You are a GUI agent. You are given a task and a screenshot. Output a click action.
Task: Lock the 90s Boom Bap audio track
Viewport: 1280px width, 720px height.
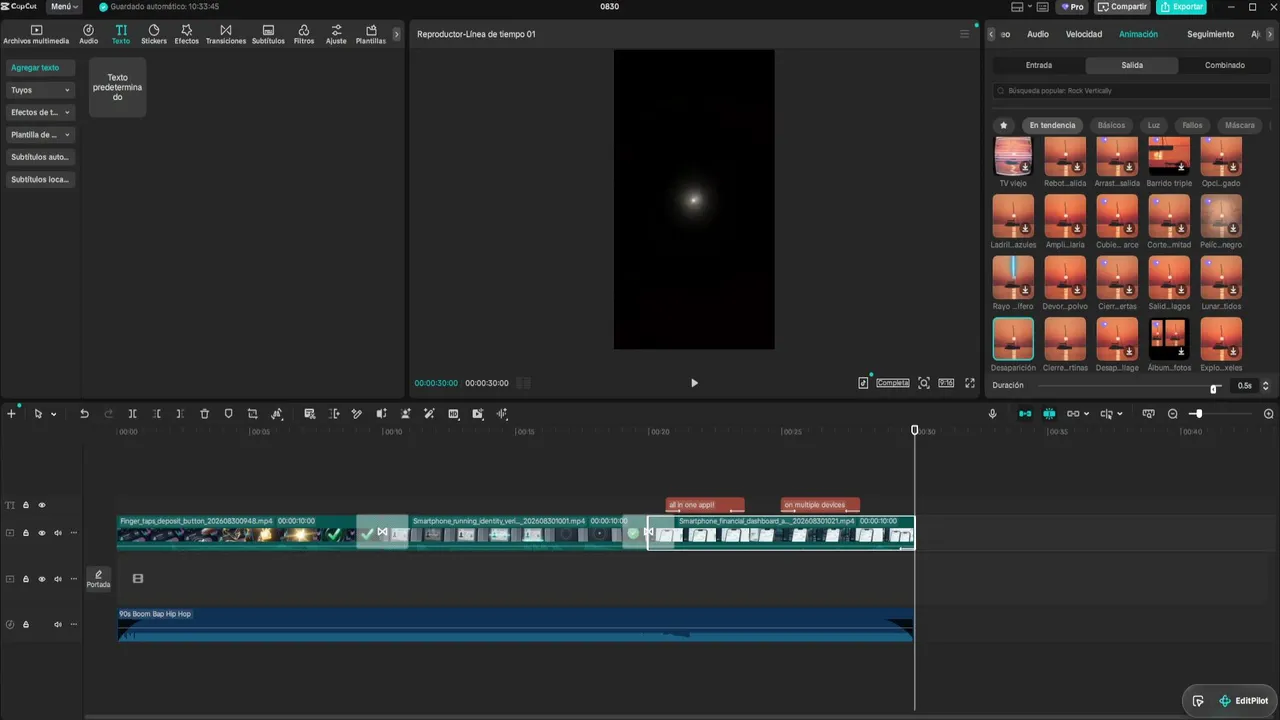point(26,625)
